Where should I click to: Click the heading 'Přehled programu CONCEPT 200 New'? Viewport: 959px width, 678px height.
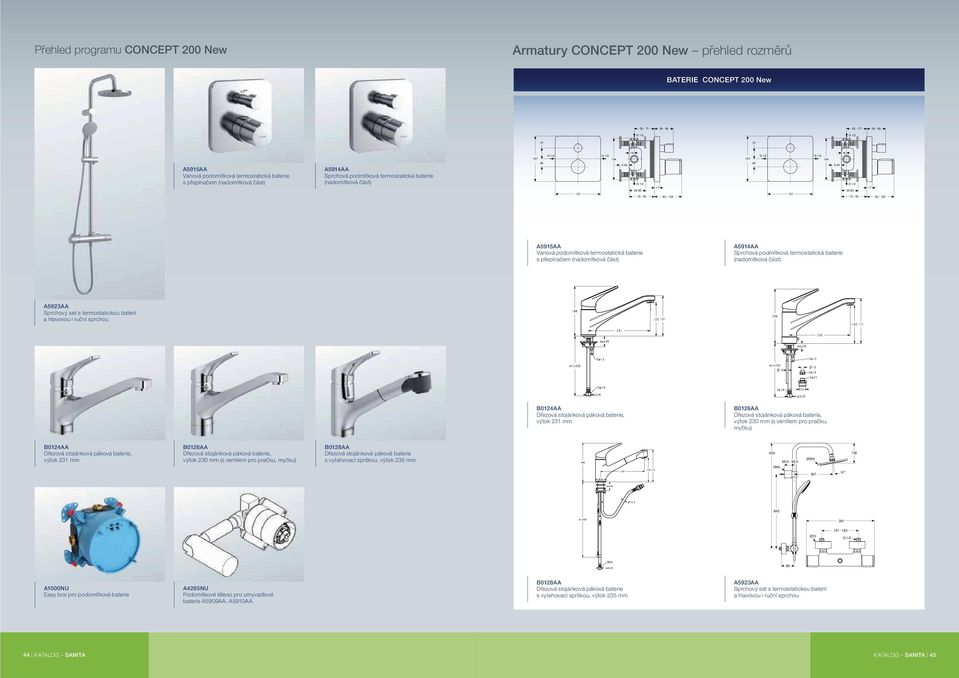pos(131,50)
